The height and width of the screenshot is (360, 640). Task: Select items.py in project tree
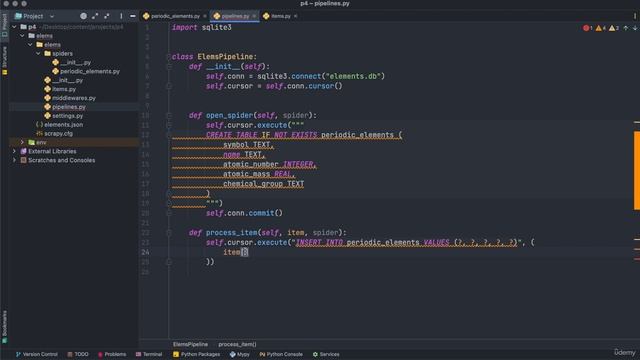point(64,89)
